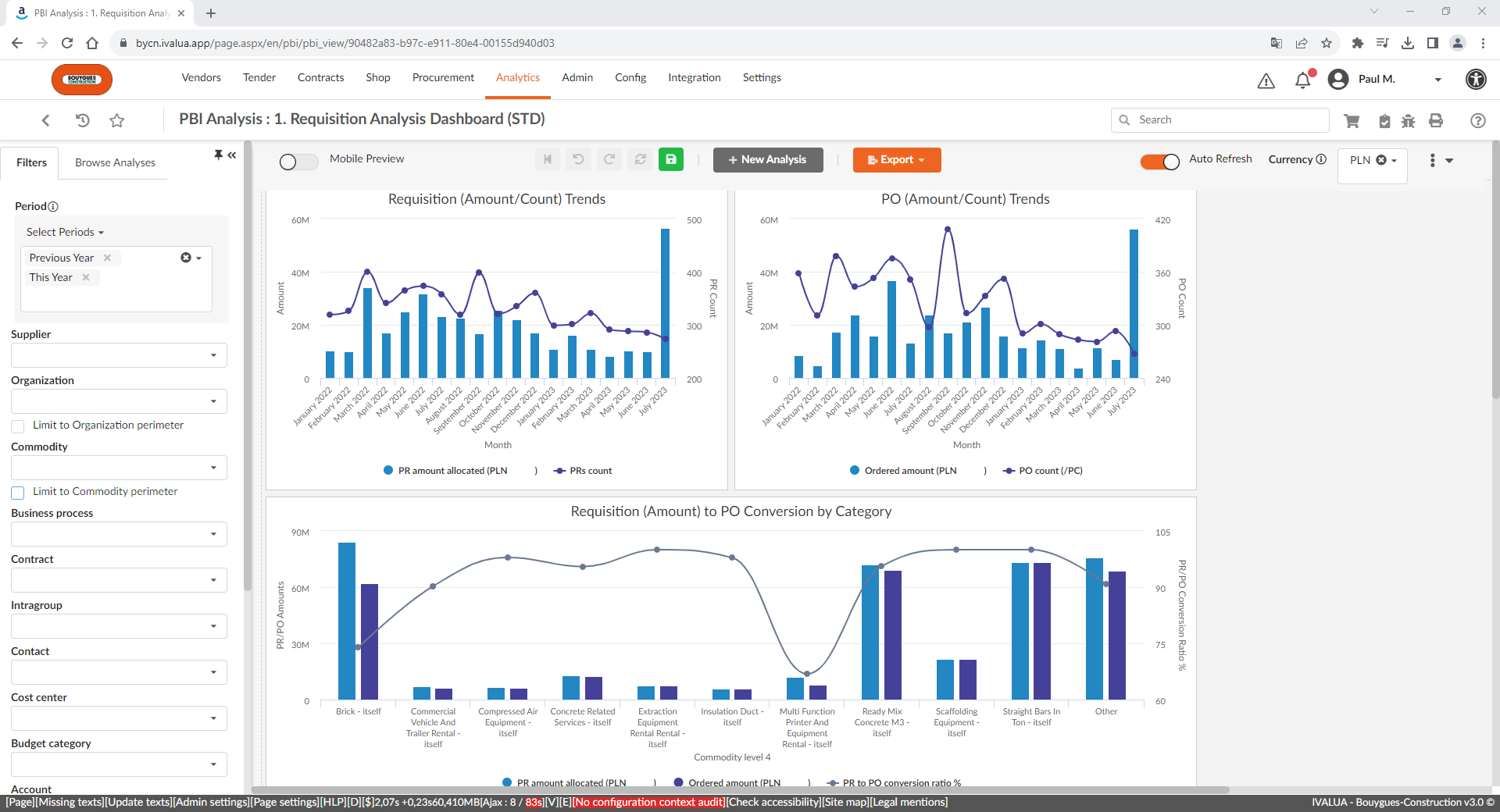Click the print page icon
The image size is (1500, 812).
(x=1436, y=120)
